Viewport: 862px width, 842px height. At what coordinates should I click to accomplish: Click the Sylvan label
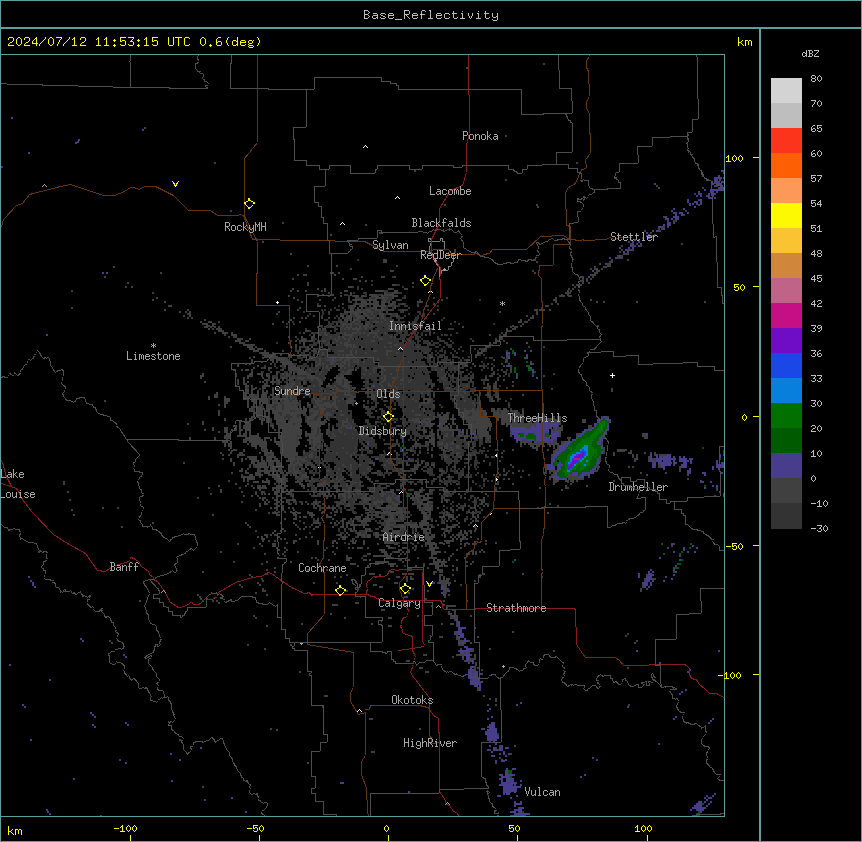pyautogui.click(x=390, y=245)
